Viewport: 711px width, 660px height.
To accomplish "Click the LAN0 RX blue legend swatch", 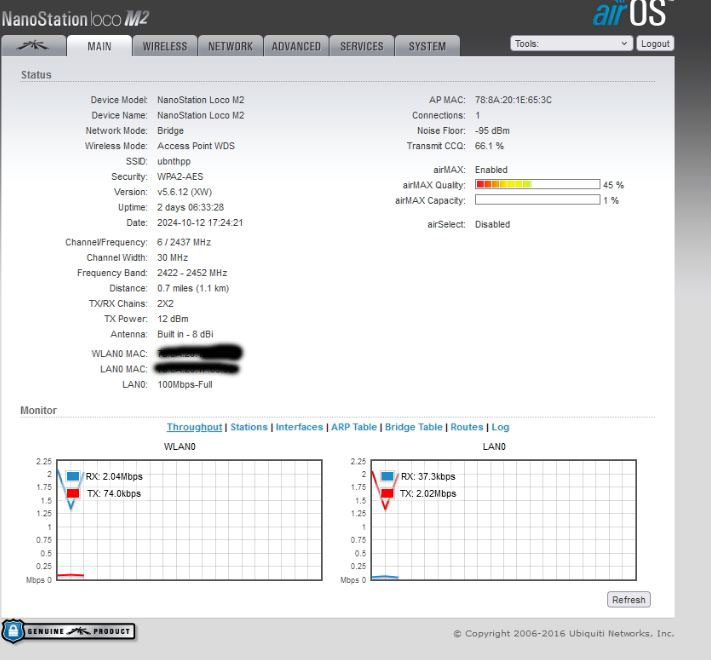I will click(x=388, y=477).
